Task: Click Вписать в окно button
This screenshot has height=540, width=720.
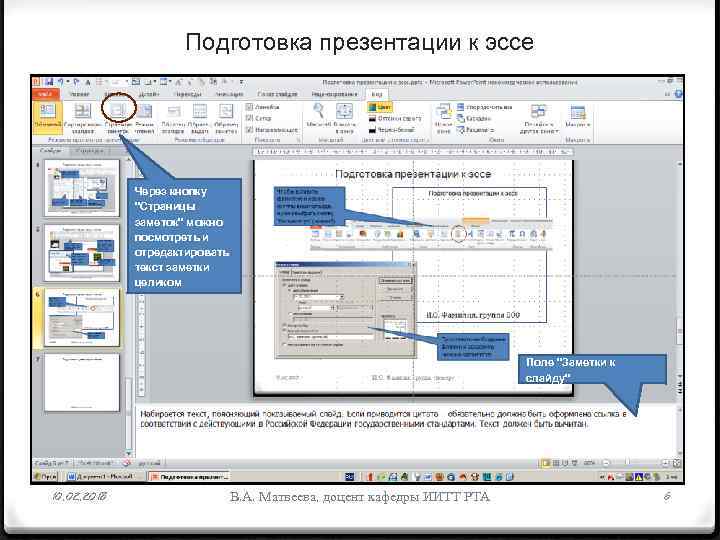Action: coord(344,118)
